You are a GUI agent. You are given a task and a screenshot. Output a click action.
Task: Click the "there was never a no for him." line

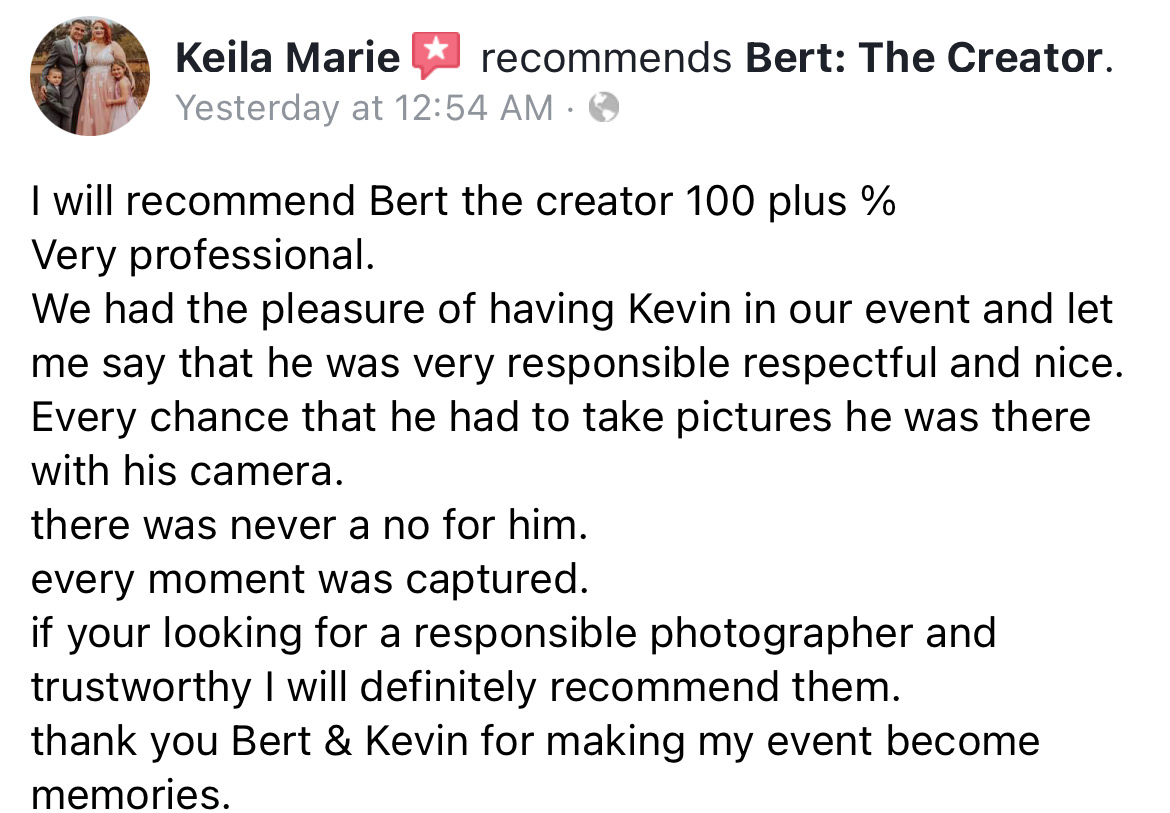[x=309, y=525]
